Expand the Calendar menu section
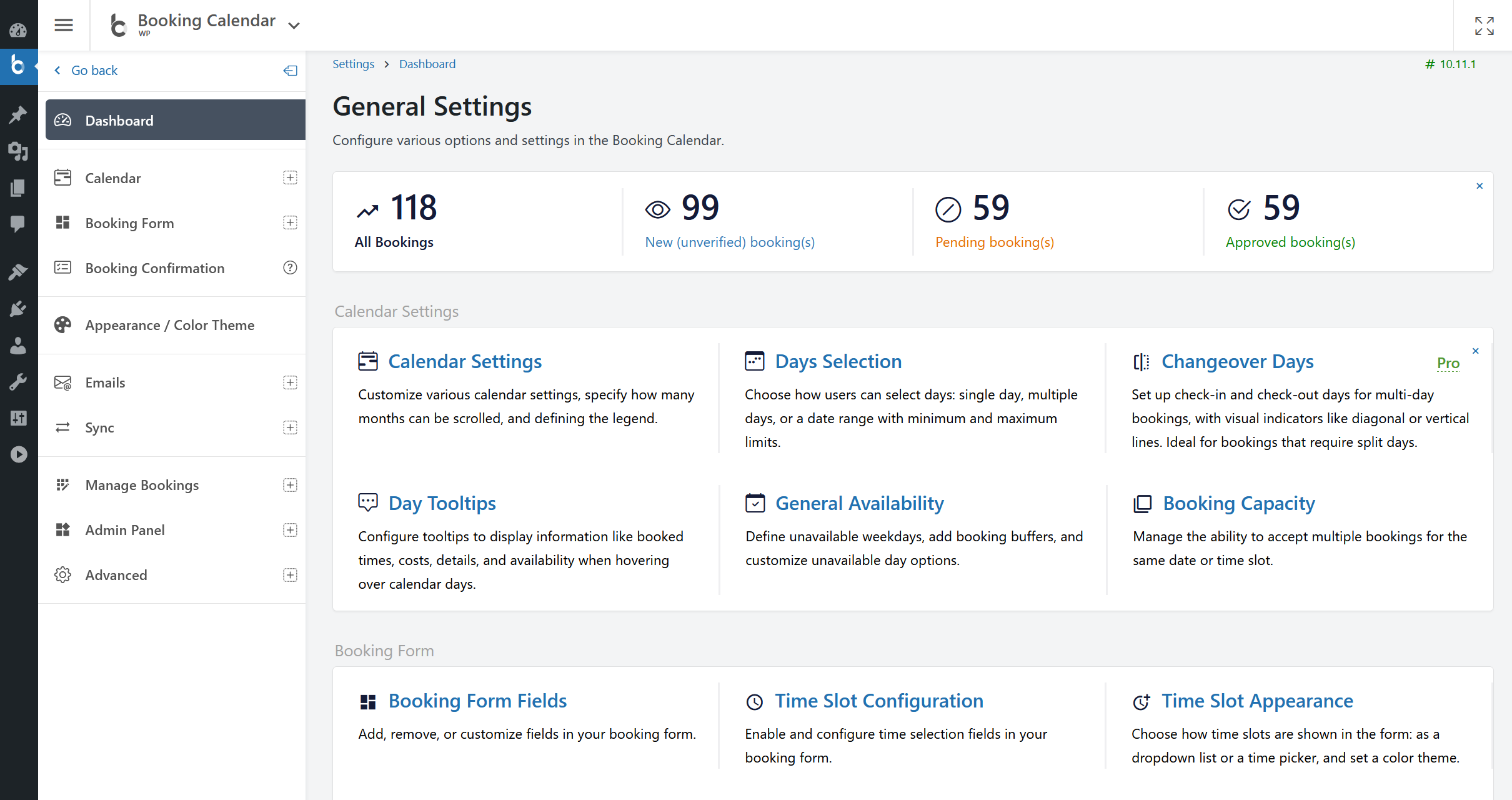This screenshot has height=800, width=1512. (290, 177)
